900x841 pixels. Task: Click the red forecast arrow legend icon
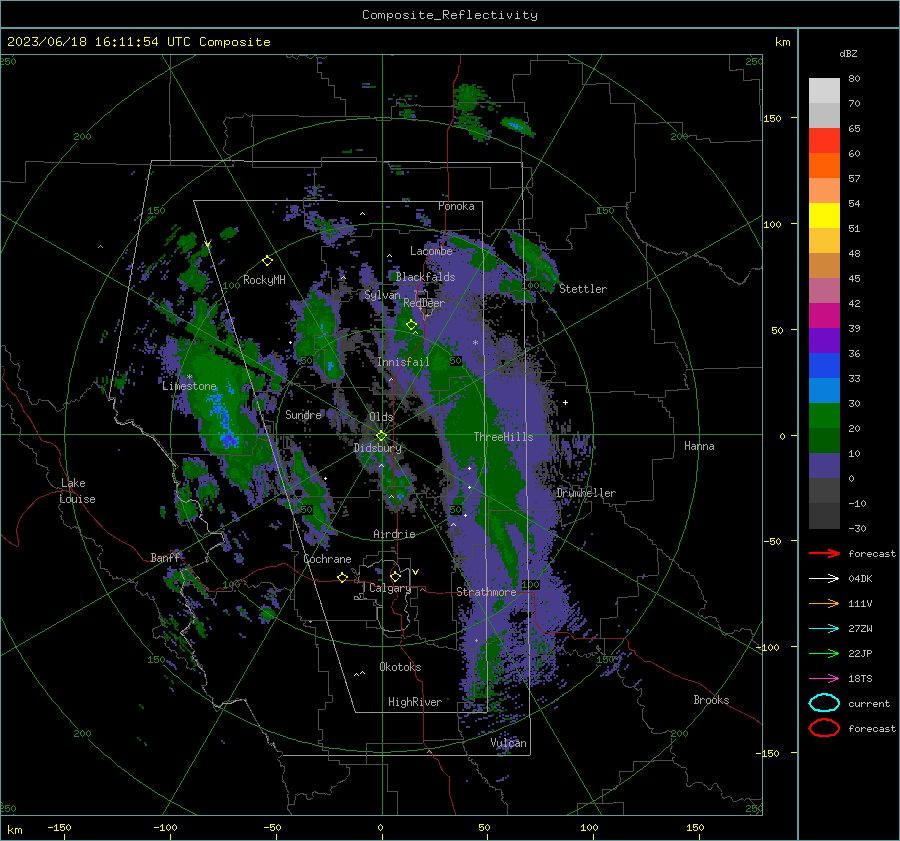(x=824, y=553)
